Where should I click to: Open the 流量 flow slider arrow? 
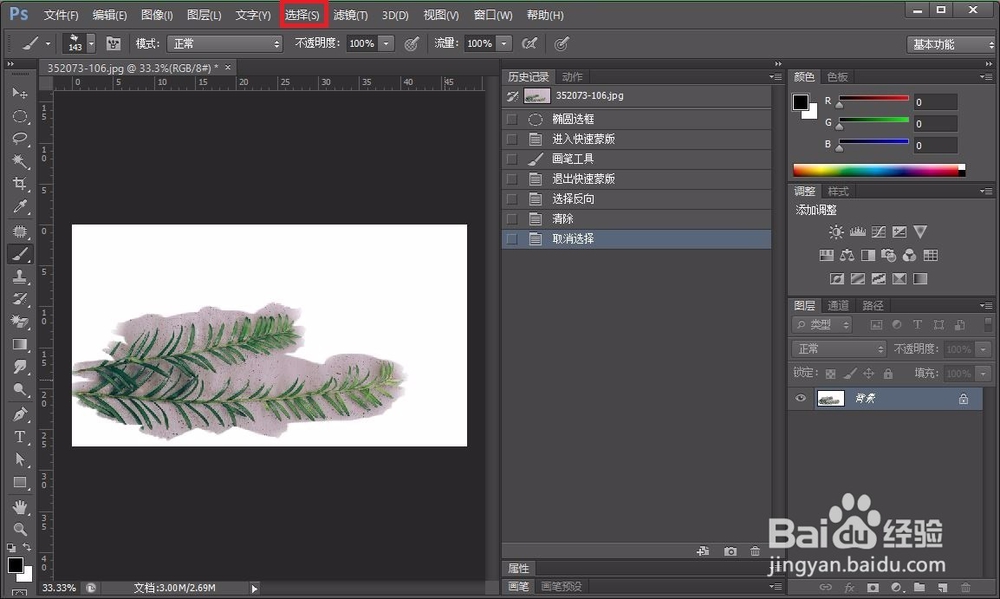pos(504,43)
